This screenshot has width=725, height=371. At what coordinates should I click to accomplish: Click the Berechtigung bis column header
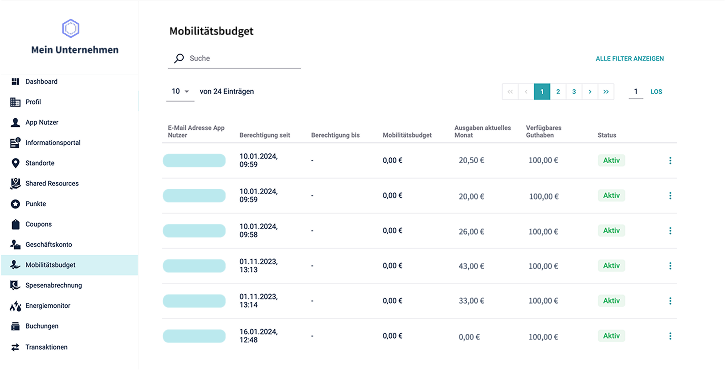tap(335, 136)
